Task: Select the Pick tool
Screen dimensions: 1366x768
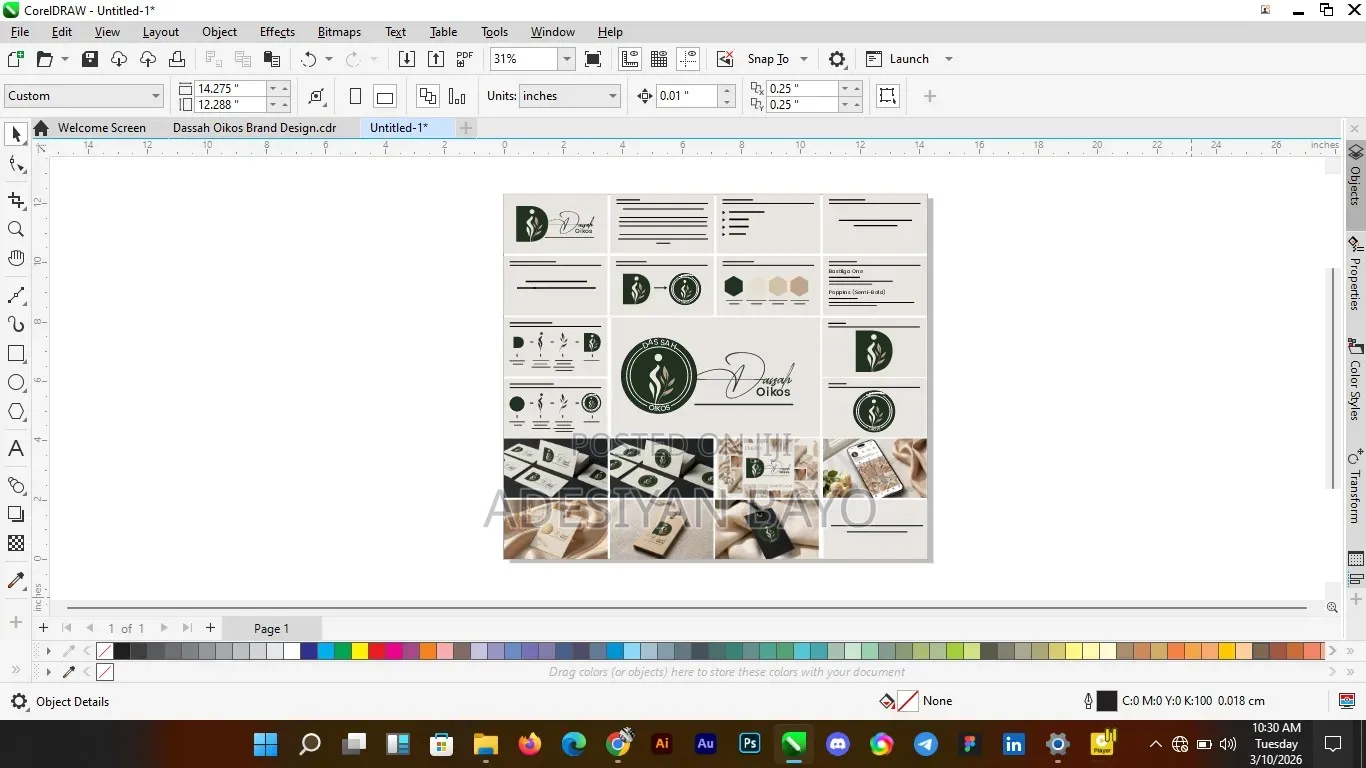Action: click(16, 134)
